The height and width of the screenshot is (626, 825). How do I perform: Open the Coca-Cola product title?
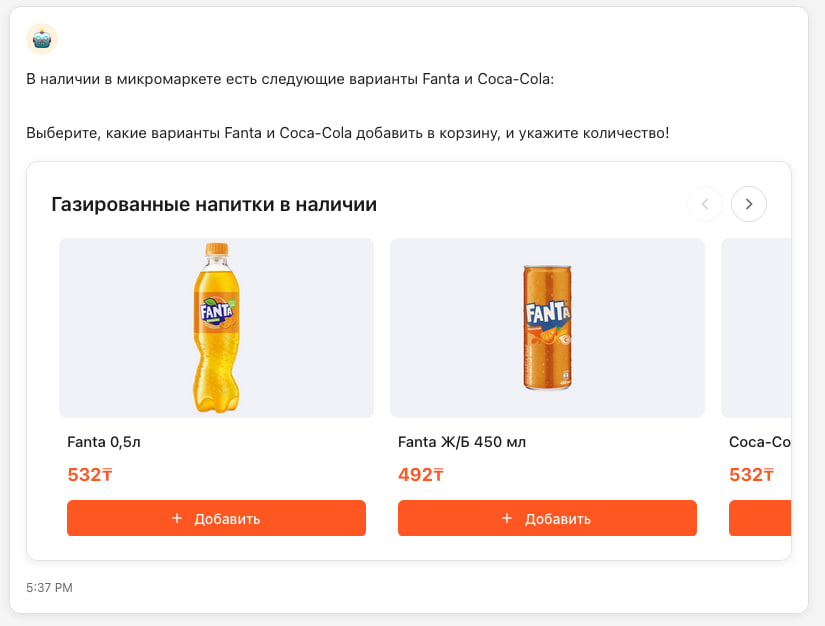[760, 442]
